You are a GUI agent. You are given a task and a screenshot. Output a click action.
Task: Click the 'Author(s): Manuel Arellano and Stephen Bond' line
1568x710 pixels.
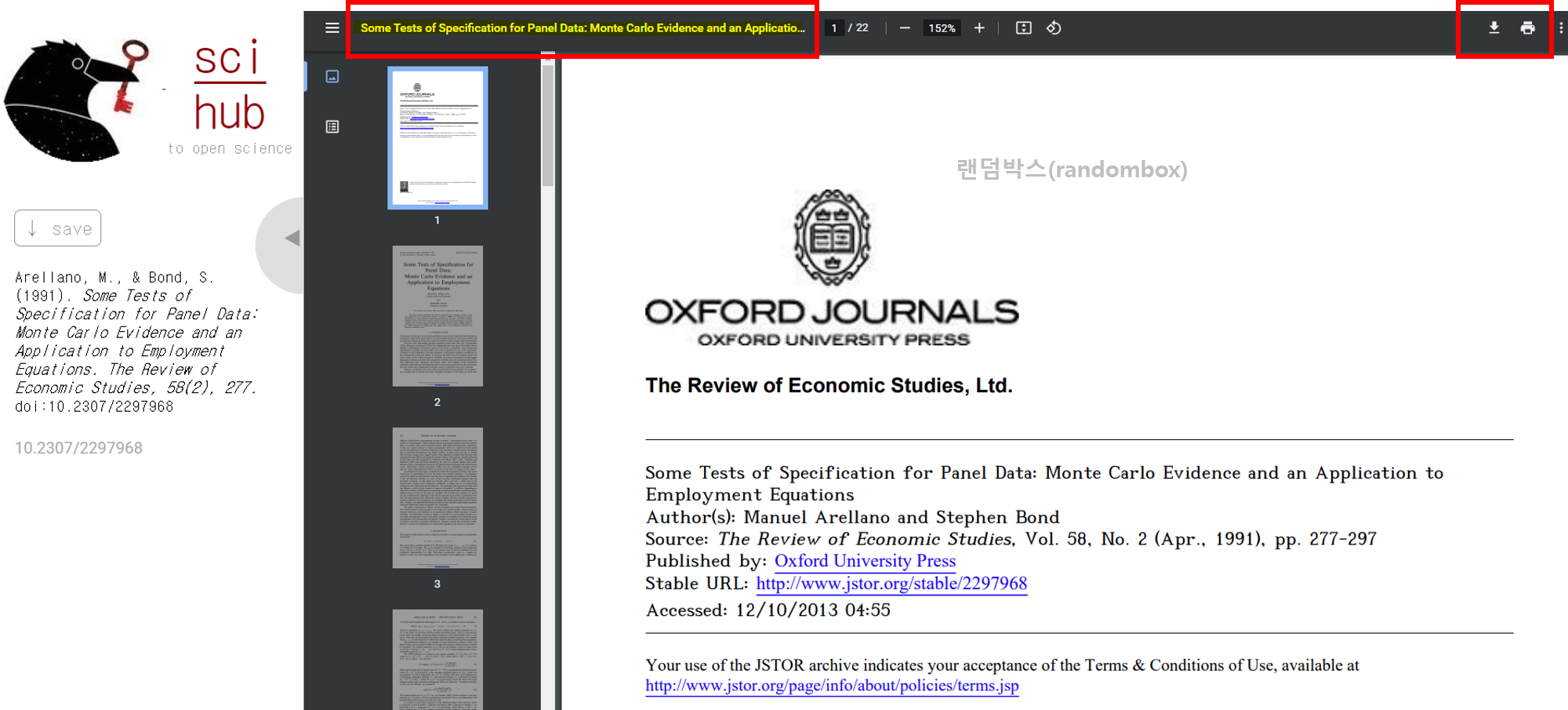pyautogui.click(x=852, y=517)
